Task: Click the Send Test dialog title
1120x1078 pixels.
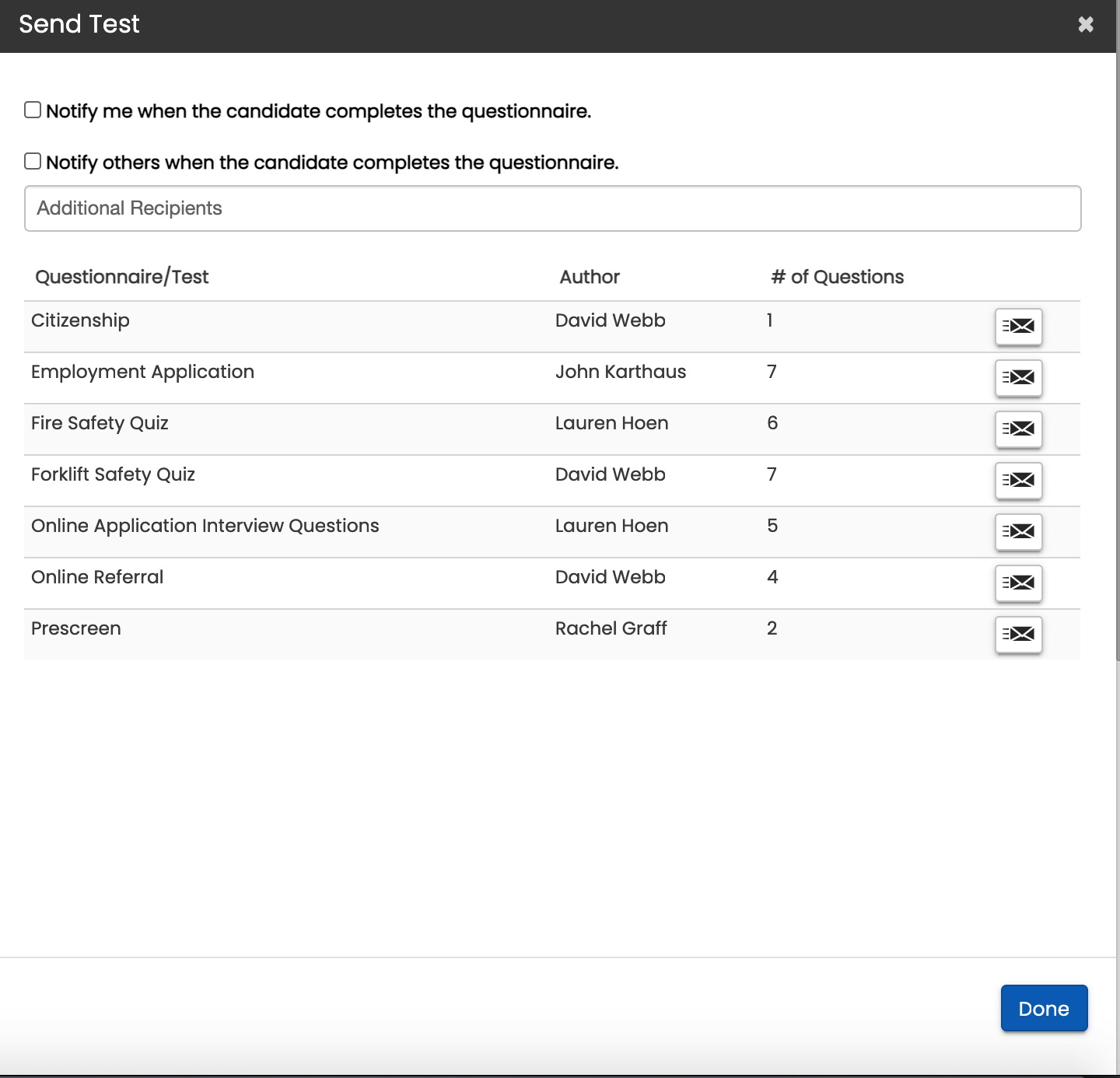Action: coord(79,24)
